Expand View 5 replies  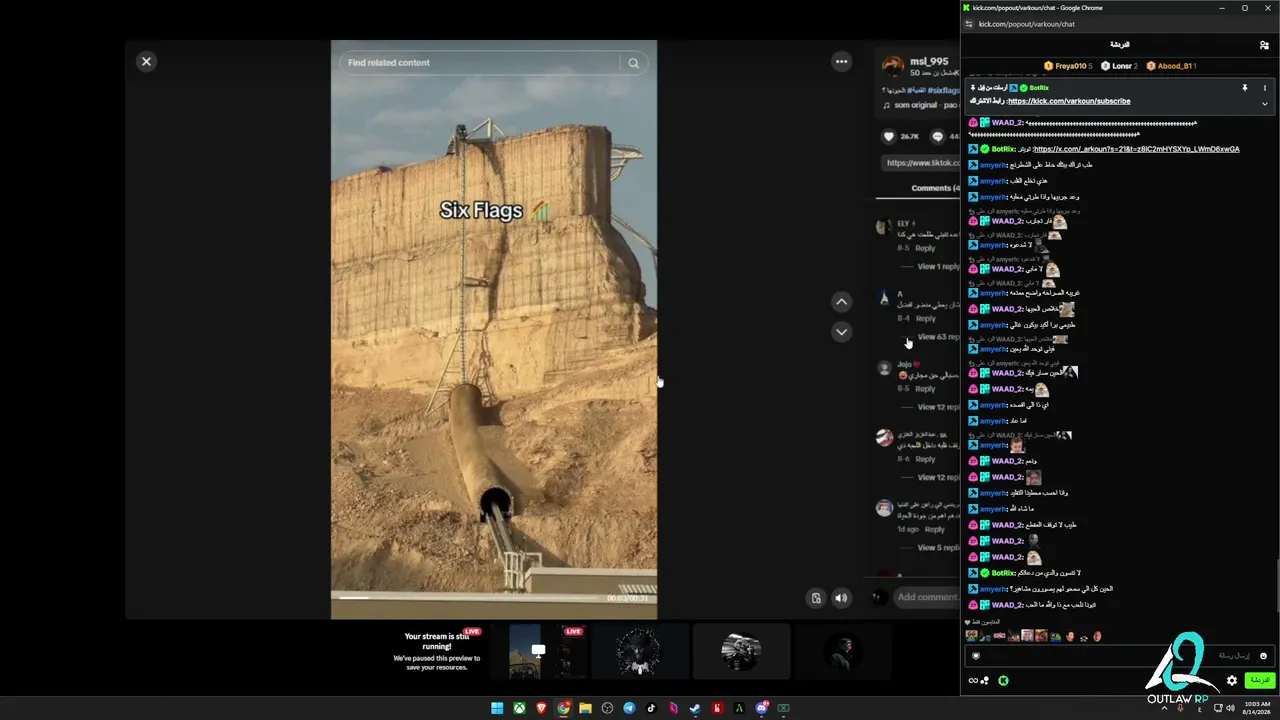click(x=938, y=548)
